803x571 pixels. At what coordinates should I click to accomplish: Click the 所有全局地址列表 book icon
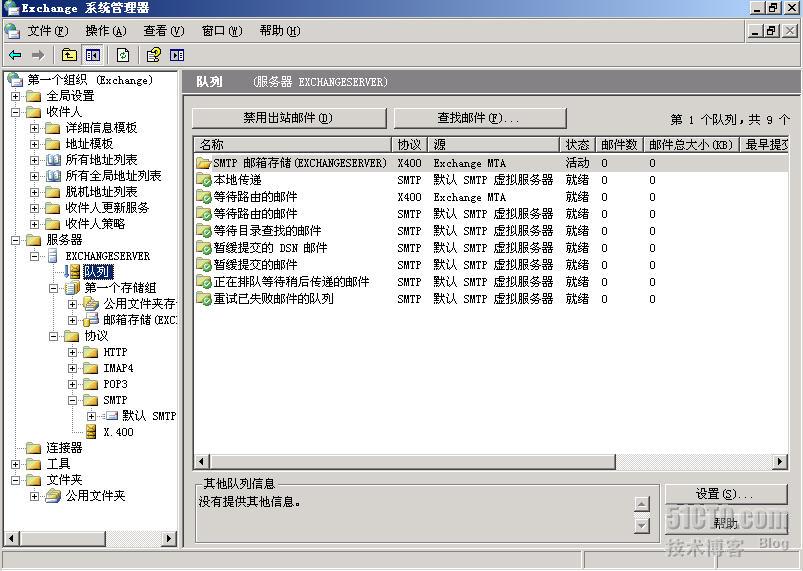pyautogui.click(x=54, y=176)
